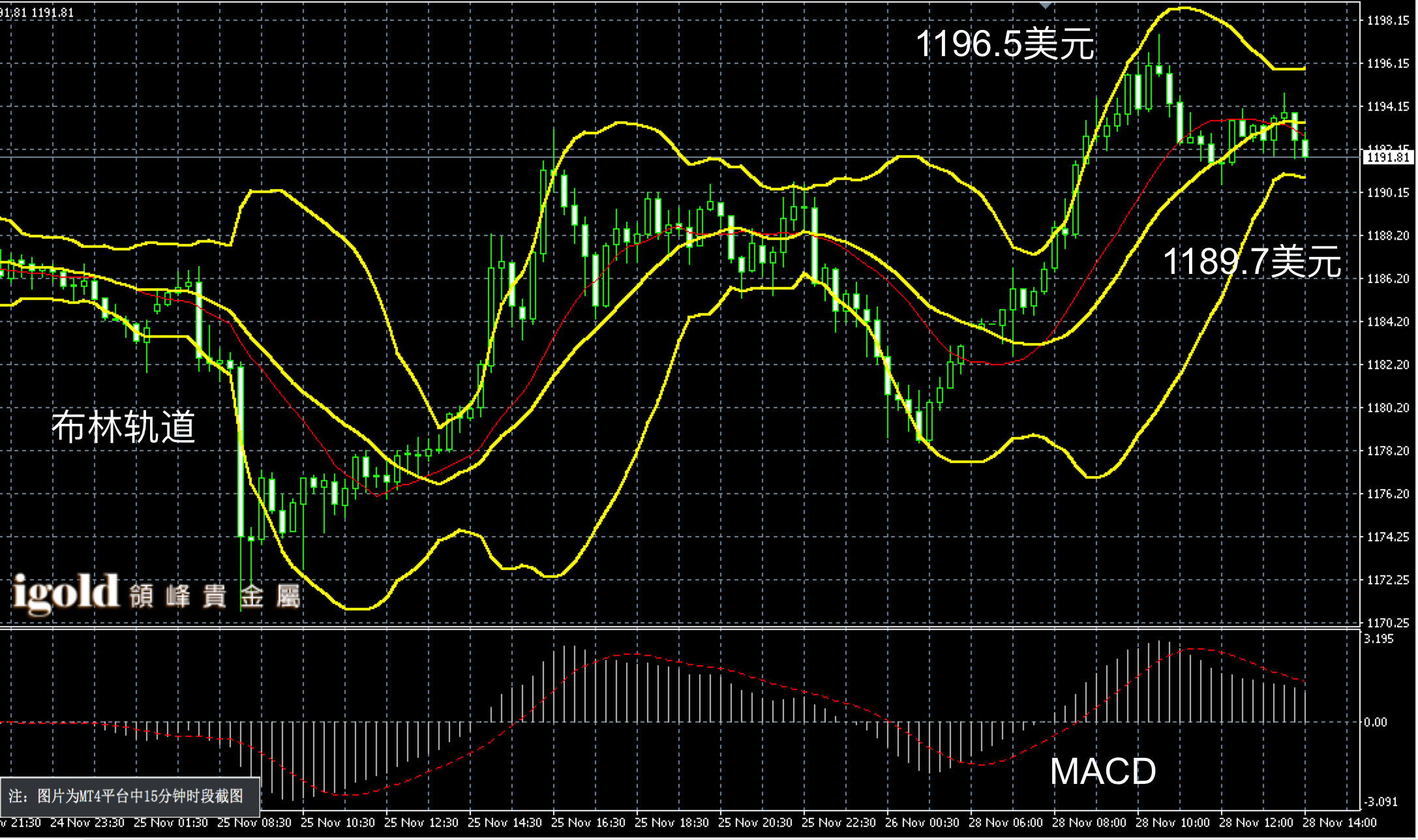1418x840 pixels.
Task: Select the current price tag 1191.81
Action: click(x=1388, y=157)
